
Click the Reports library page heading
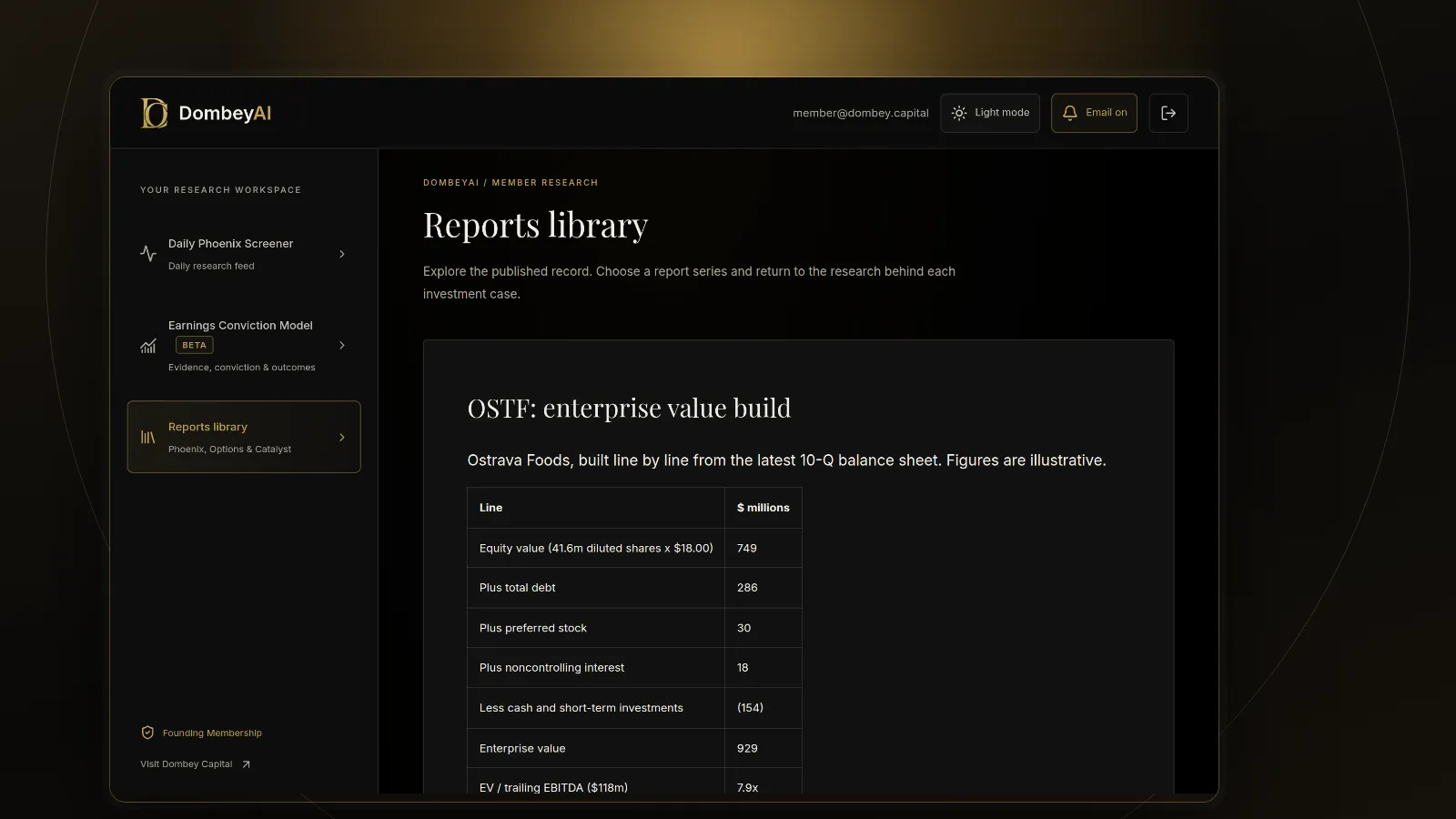click(535, 225)
